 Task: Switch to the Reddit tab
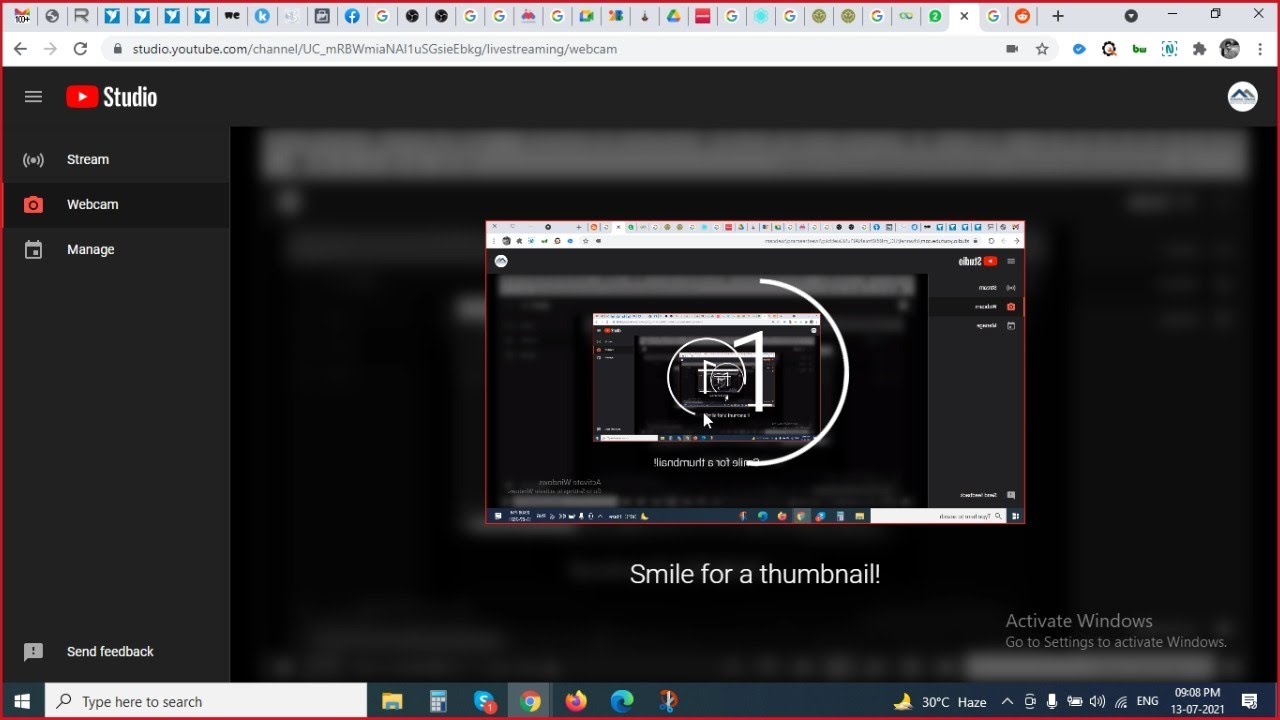coord(1021,16)
